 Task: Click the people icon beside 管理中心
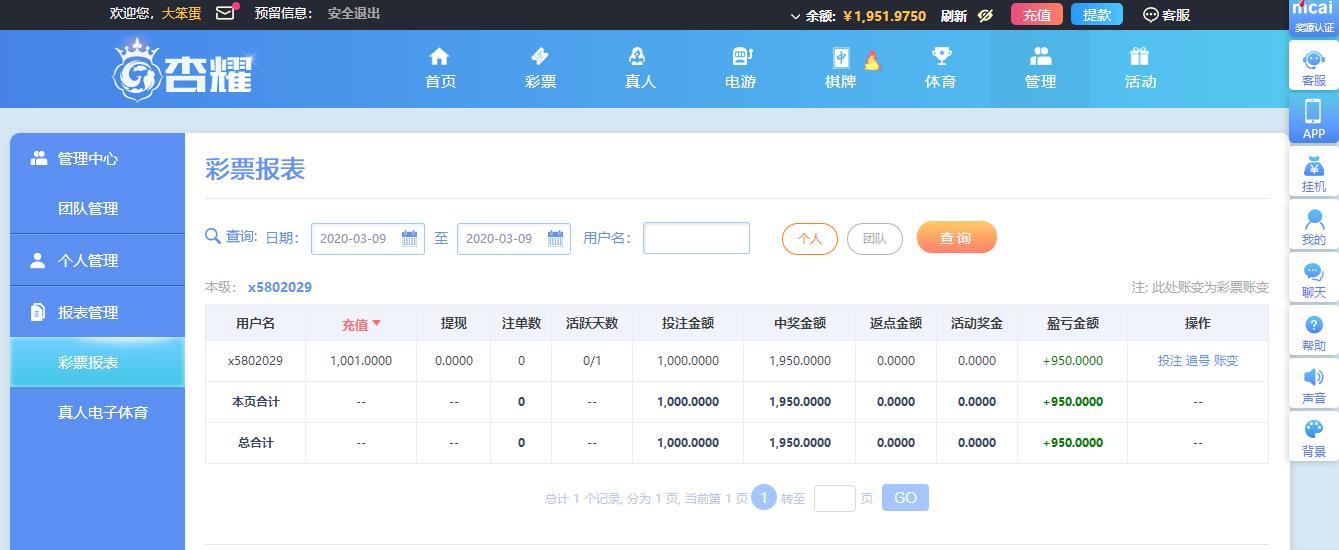tap(39, 158)
